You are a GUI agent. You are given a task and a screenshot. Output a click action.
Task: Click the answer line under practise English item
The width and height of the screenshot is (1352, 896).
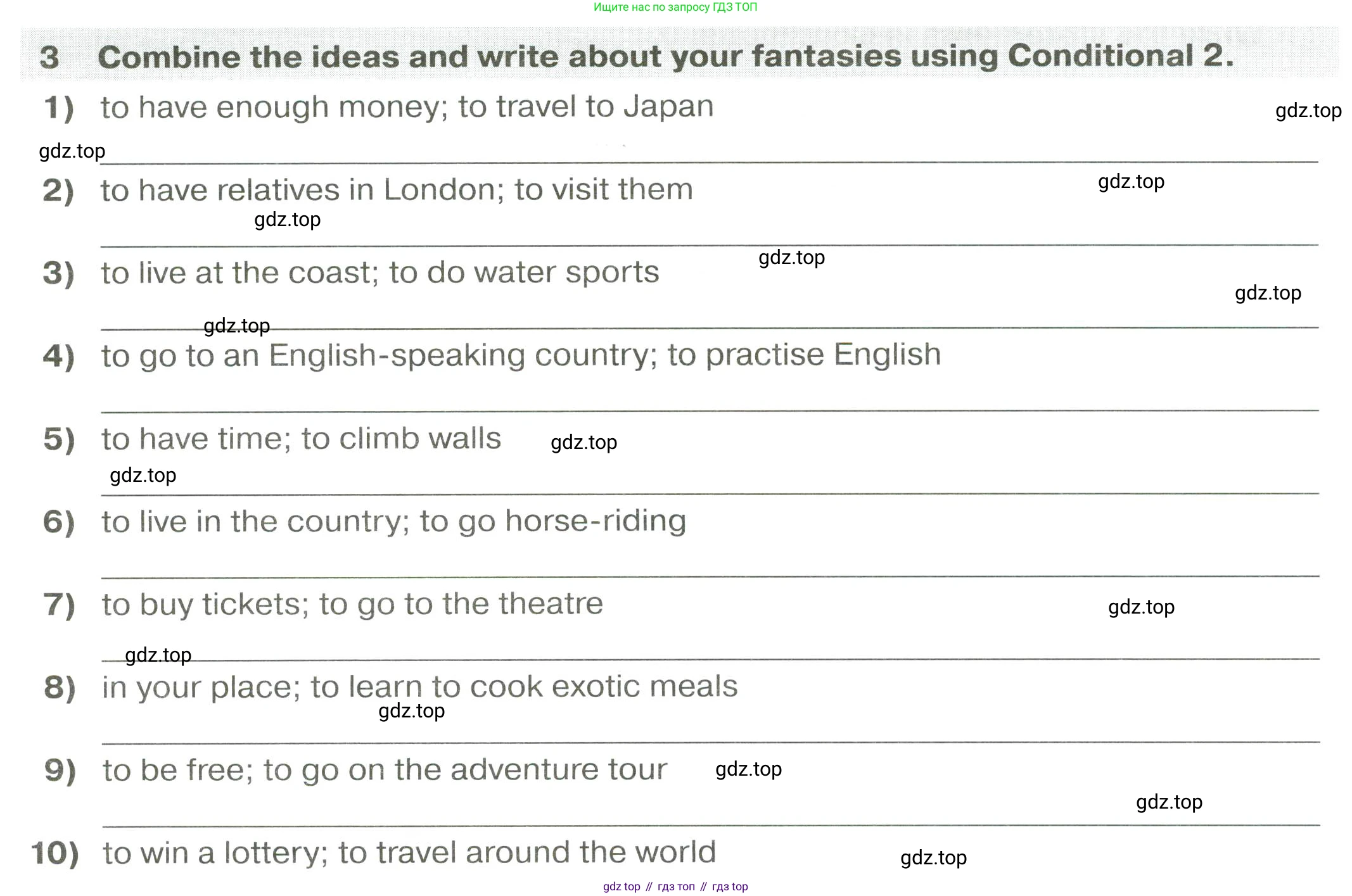(x=710, y=411)
